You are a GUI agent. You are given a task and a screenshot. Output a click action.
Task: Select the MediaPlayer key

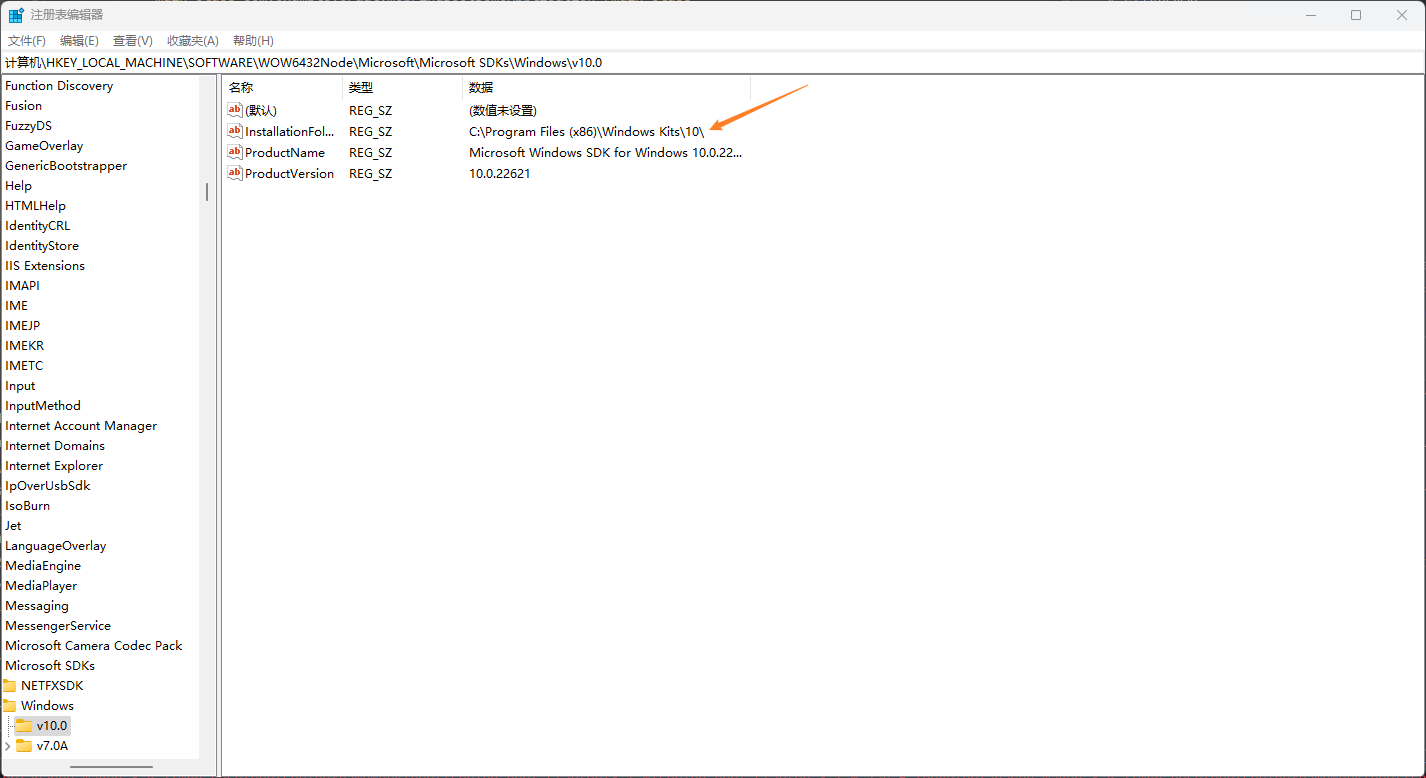pos(41,586)
